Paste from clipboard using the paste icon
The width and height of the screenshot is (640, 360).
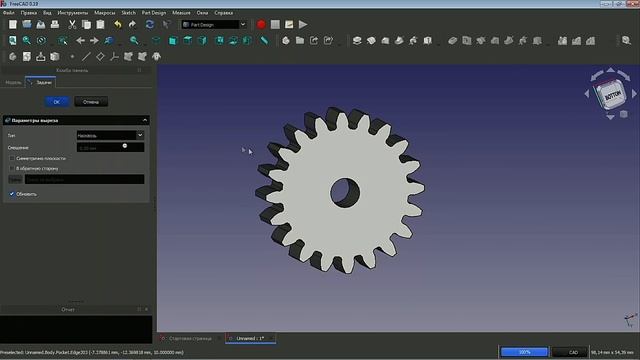click(100, 24)
